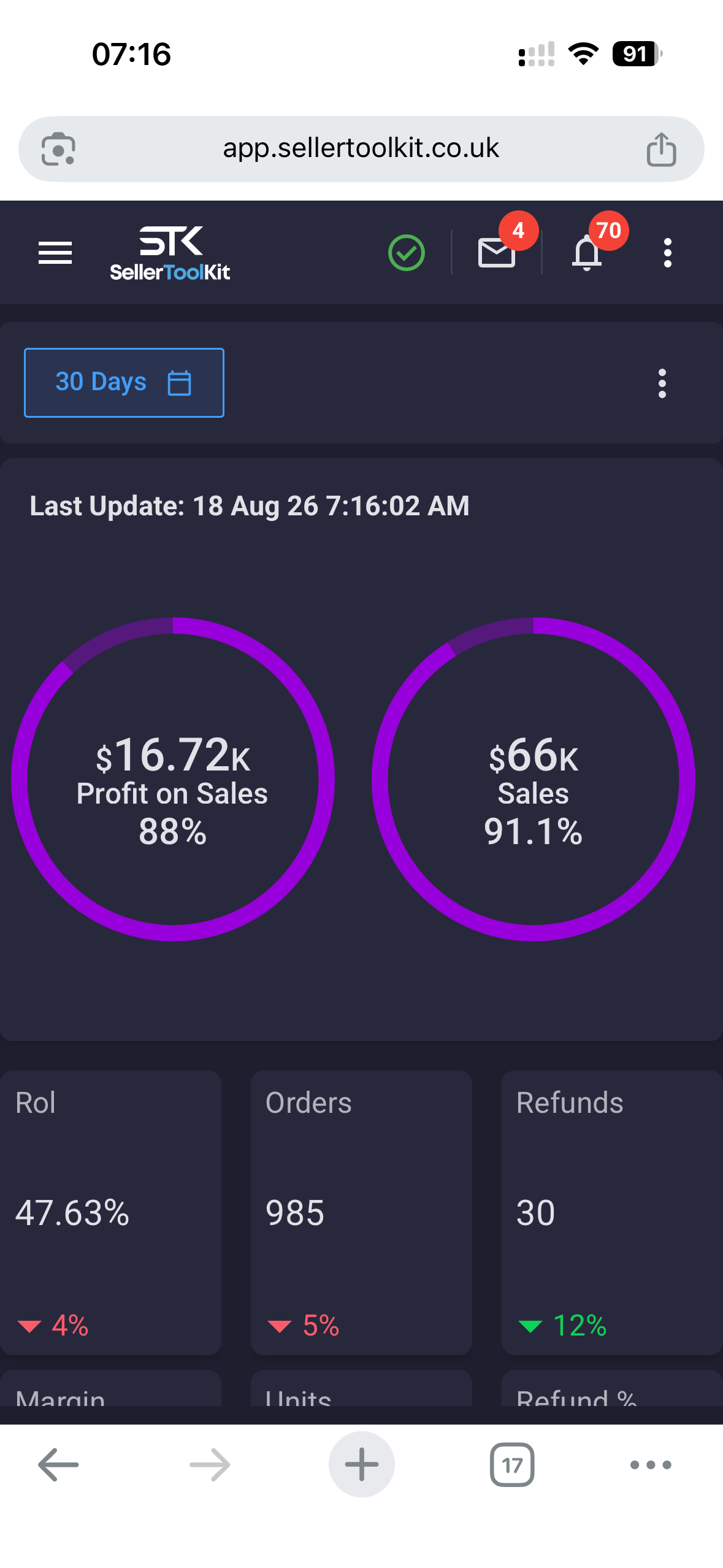Open the 30 Days date range picker
Image resolution: width=723 pixels, height=1568 pixels.
click(124, 382)
